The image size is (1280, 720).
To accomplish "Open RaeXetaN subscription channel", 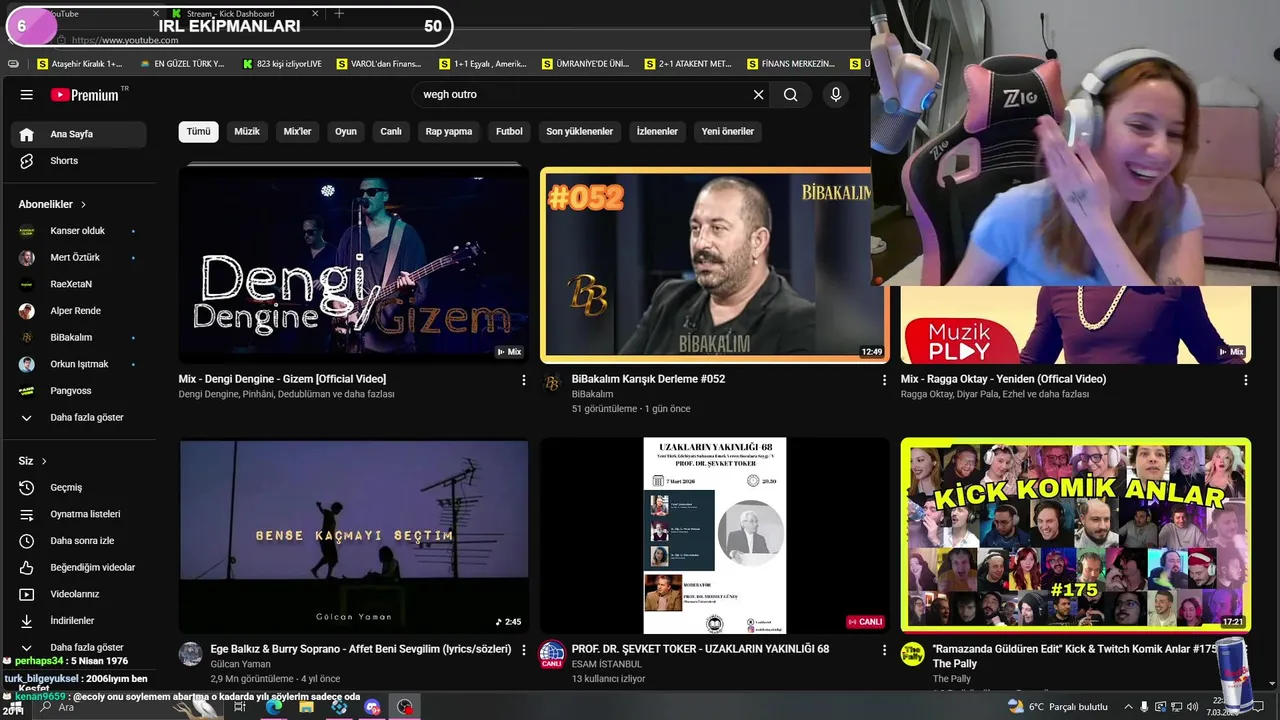I will click(x=80, y=284).
